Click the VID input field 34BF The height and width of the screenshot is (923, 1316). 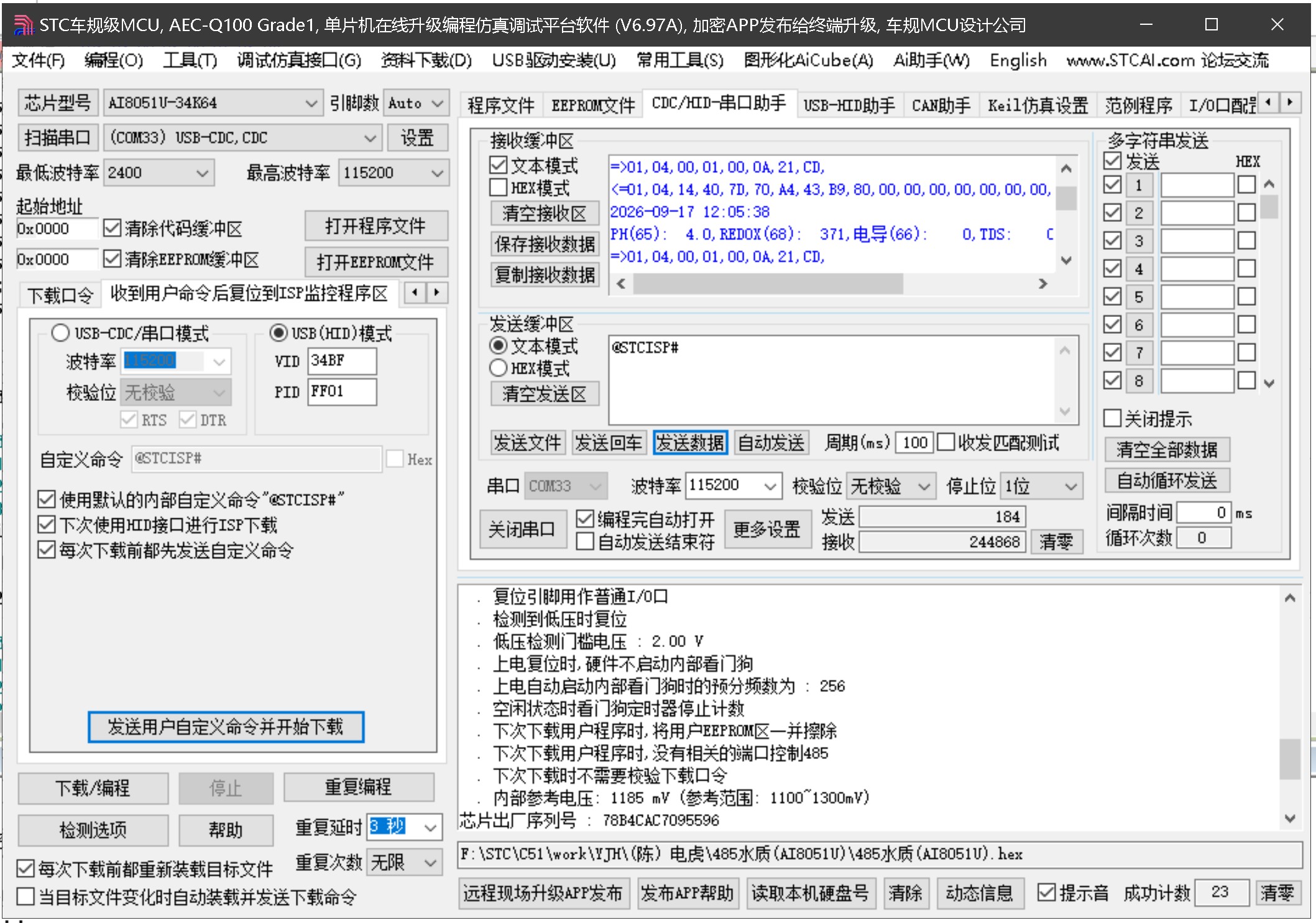(x=342, y=360)
